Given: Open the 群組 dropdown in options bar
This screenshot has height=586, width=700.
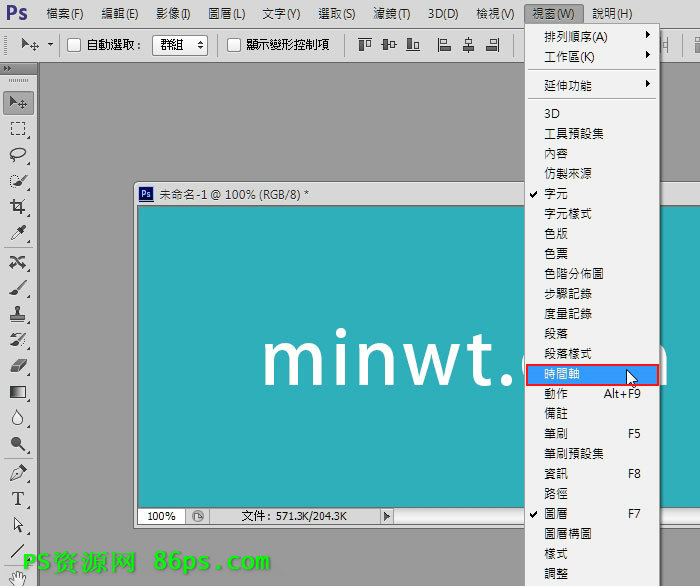Looking at the screenshot, I should [x=180, y=45].
